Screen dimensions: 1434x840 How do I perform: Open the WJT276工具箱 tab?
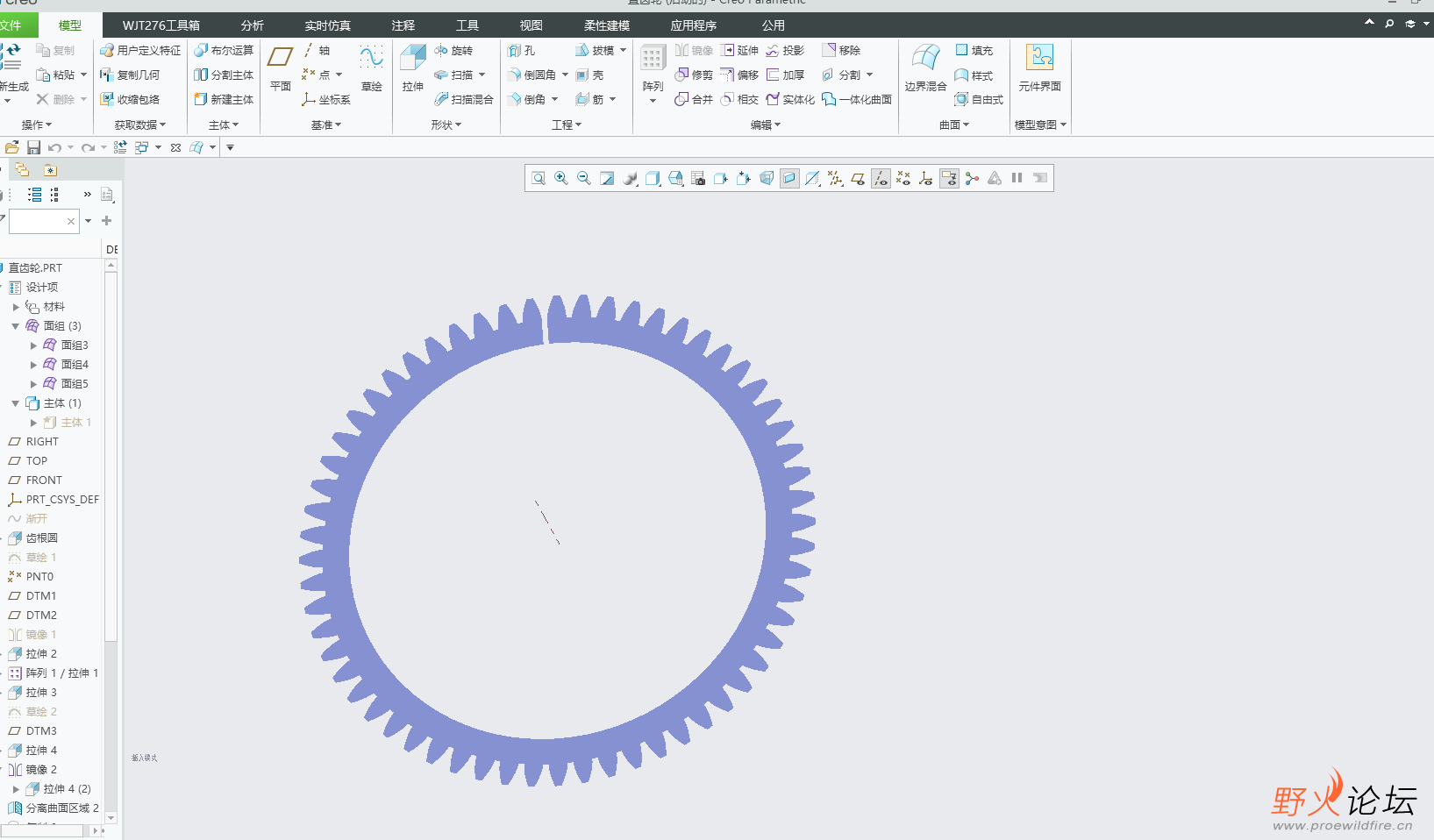point(161,25)
